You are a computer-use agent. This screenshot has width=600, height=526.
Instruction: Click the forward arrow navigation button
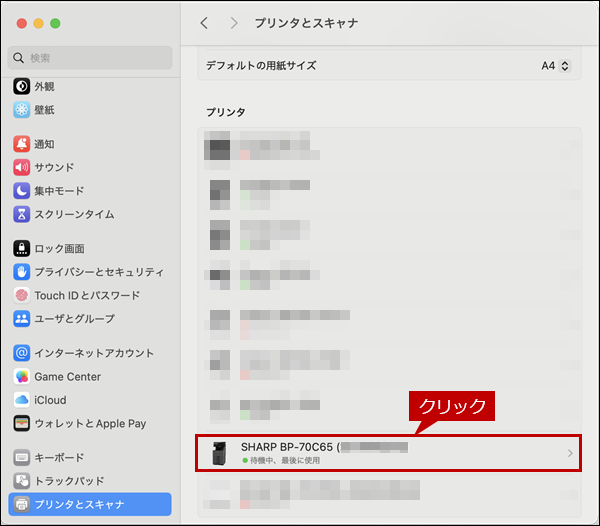pyautogui.click(x=234, y=22)
